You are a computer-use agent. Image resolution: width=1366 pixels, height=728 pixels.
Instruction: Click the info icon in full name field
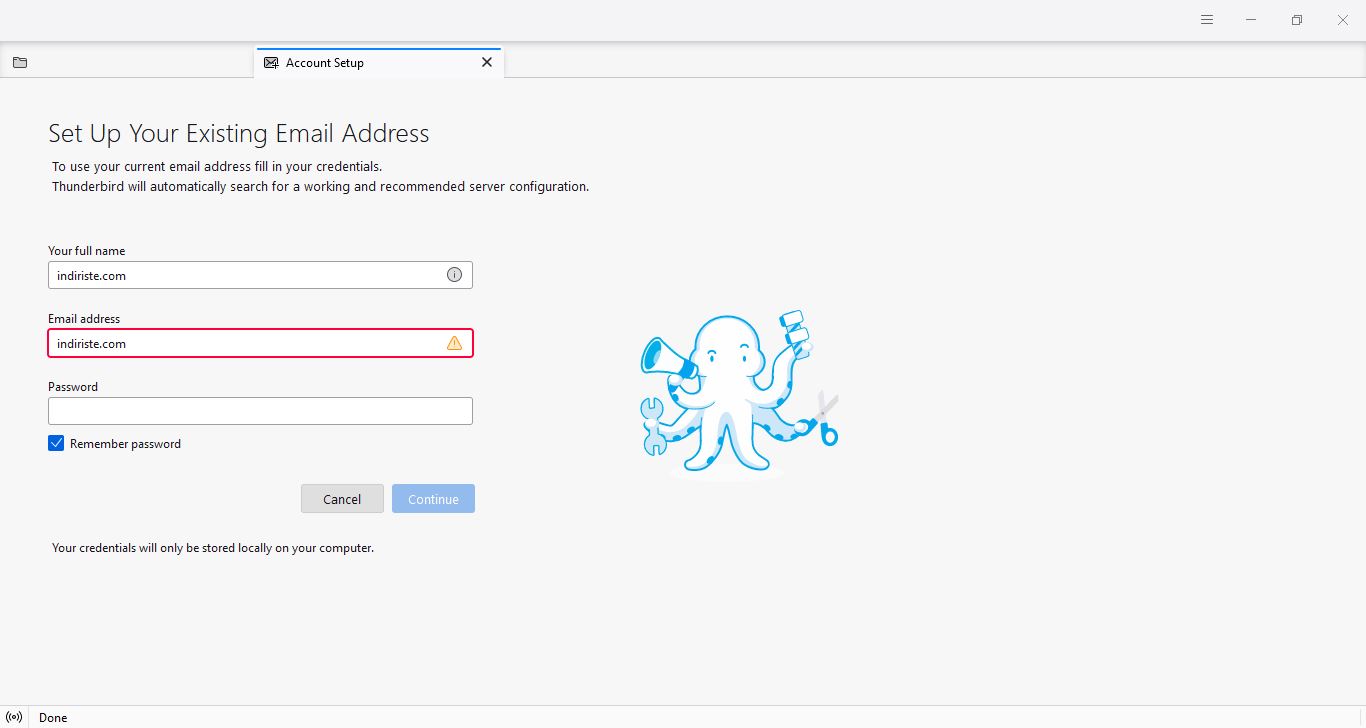pos(454,275)
